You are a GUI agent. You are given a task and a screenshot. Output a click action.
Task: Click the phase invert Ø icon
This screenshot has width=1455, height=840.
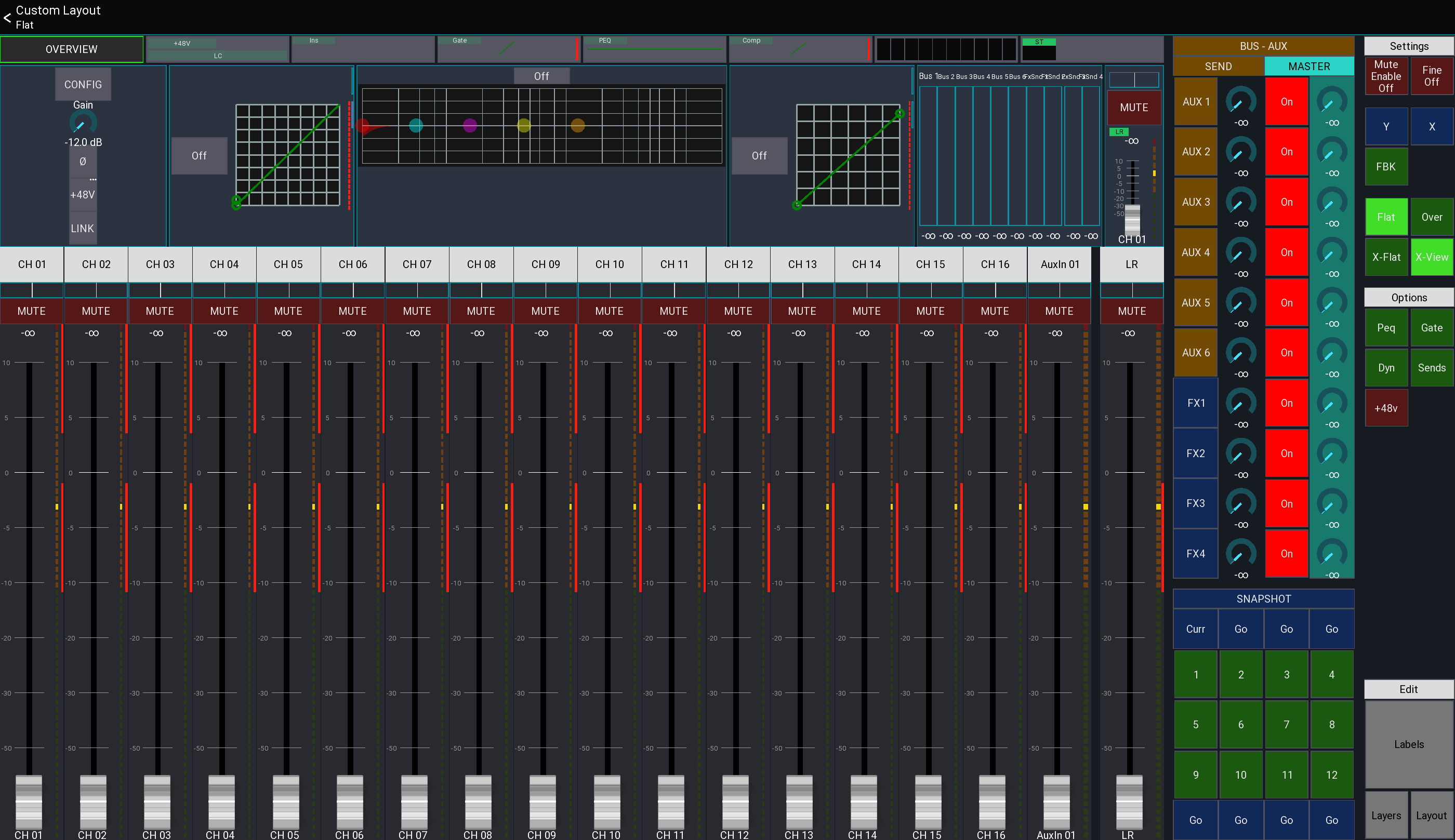pyautogui.click(x=83, y=162)
